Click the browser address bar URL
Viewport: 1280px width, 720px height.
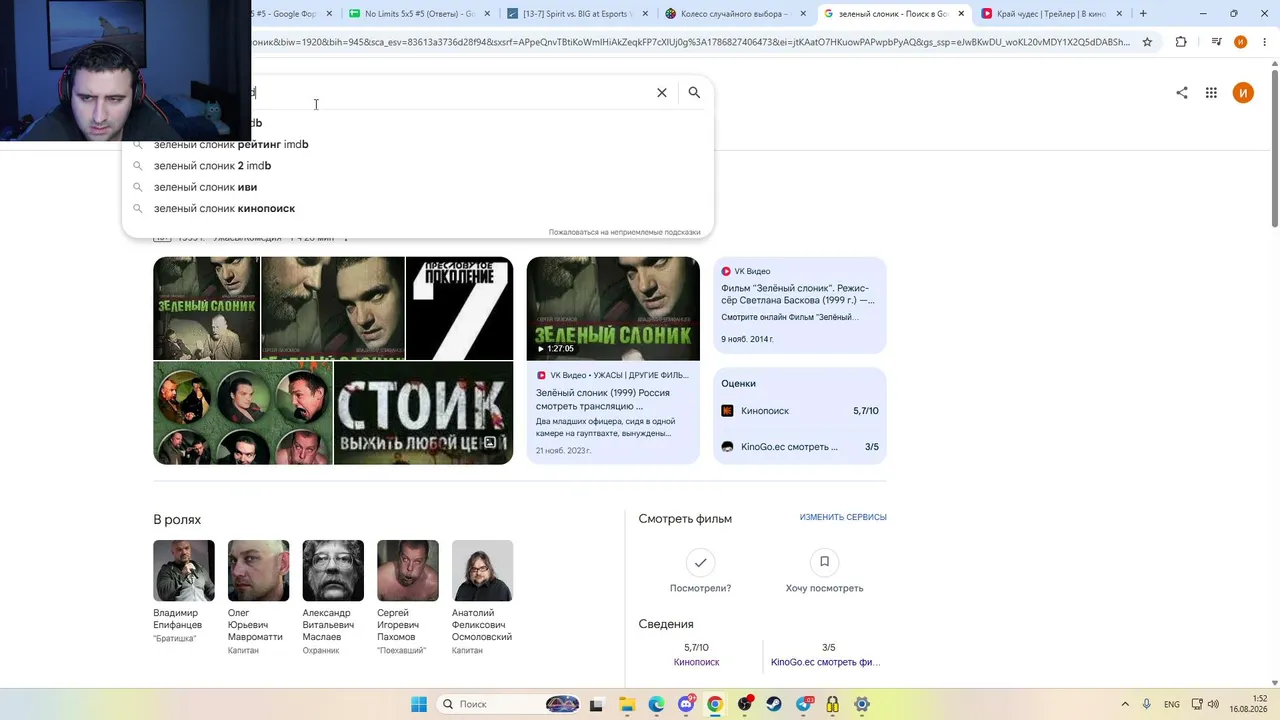pos(690,42)
